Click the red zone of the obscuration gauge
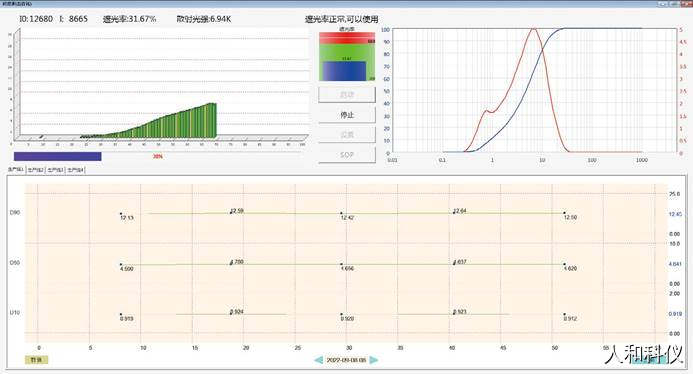Viewport: 693px width, 374px height. 347,38
